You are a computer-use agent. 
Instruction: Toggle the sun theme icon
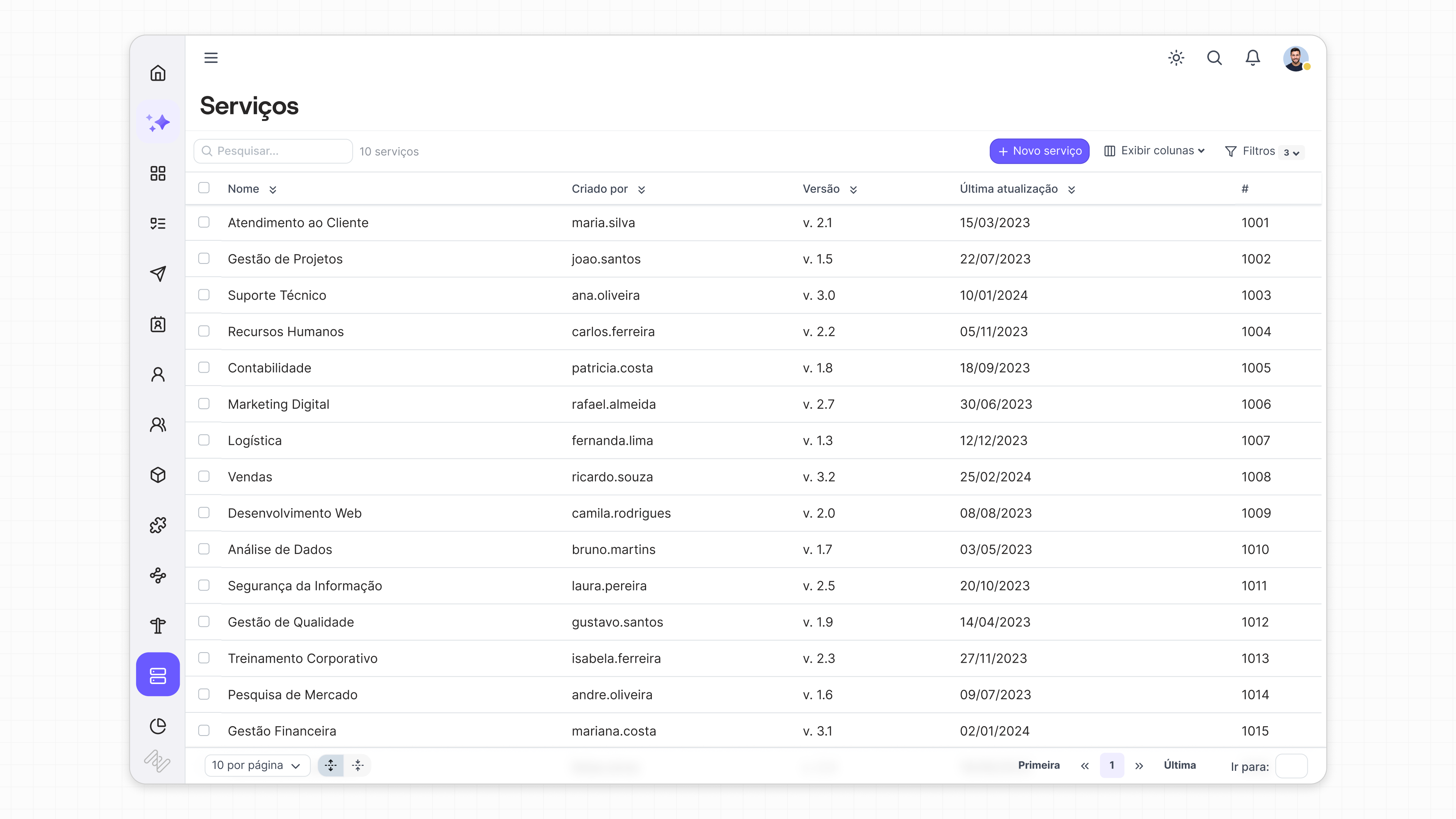click(1176, 58)
